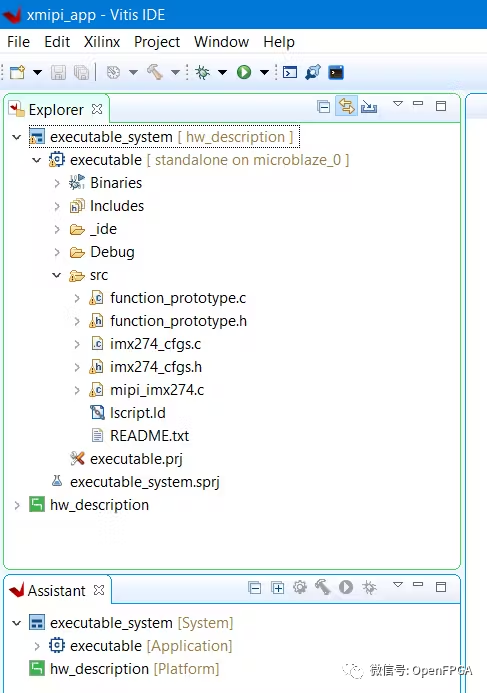Screen dimensions: 487x693
Task: Select the Binaries icon
Action: (76, 183)
